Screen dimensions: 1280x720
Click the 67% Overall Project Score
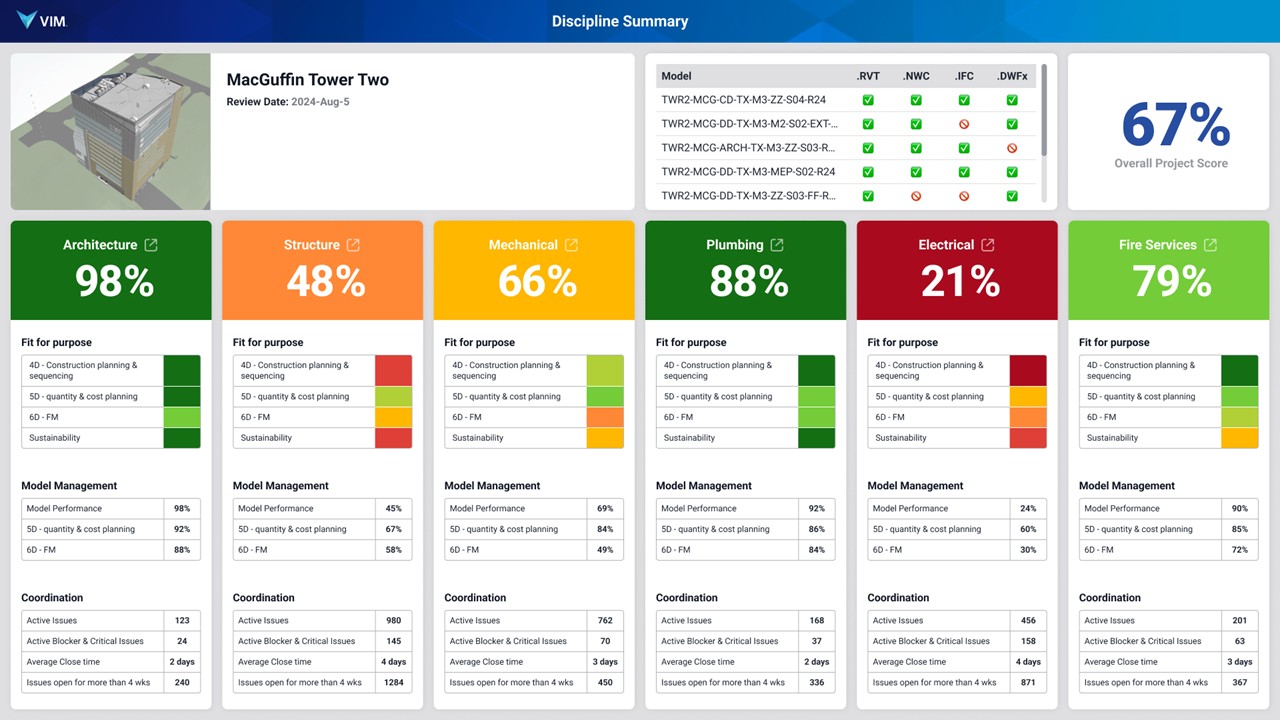(1174, 125)
